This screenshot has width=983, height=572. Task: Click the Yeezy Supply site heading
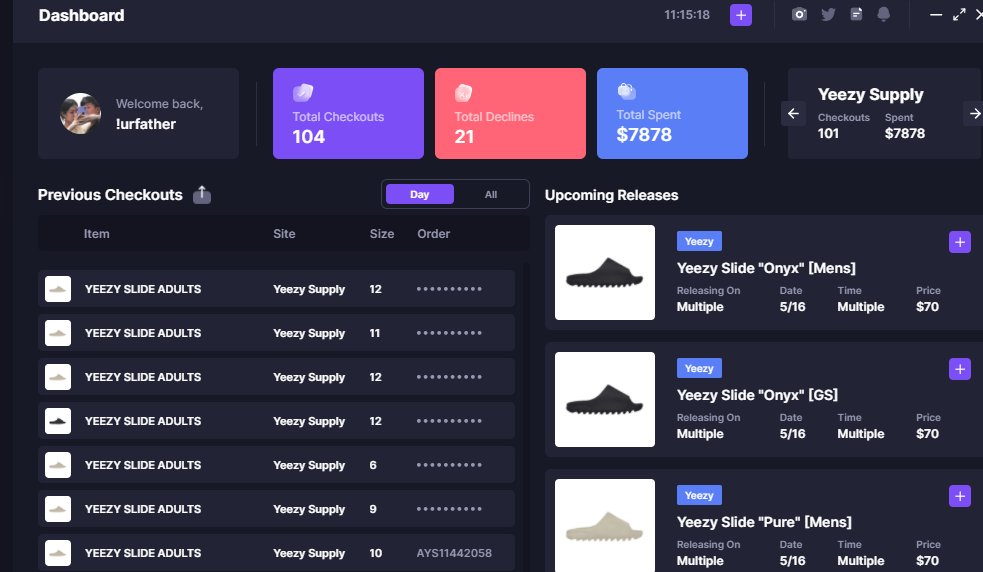(870, 95)
